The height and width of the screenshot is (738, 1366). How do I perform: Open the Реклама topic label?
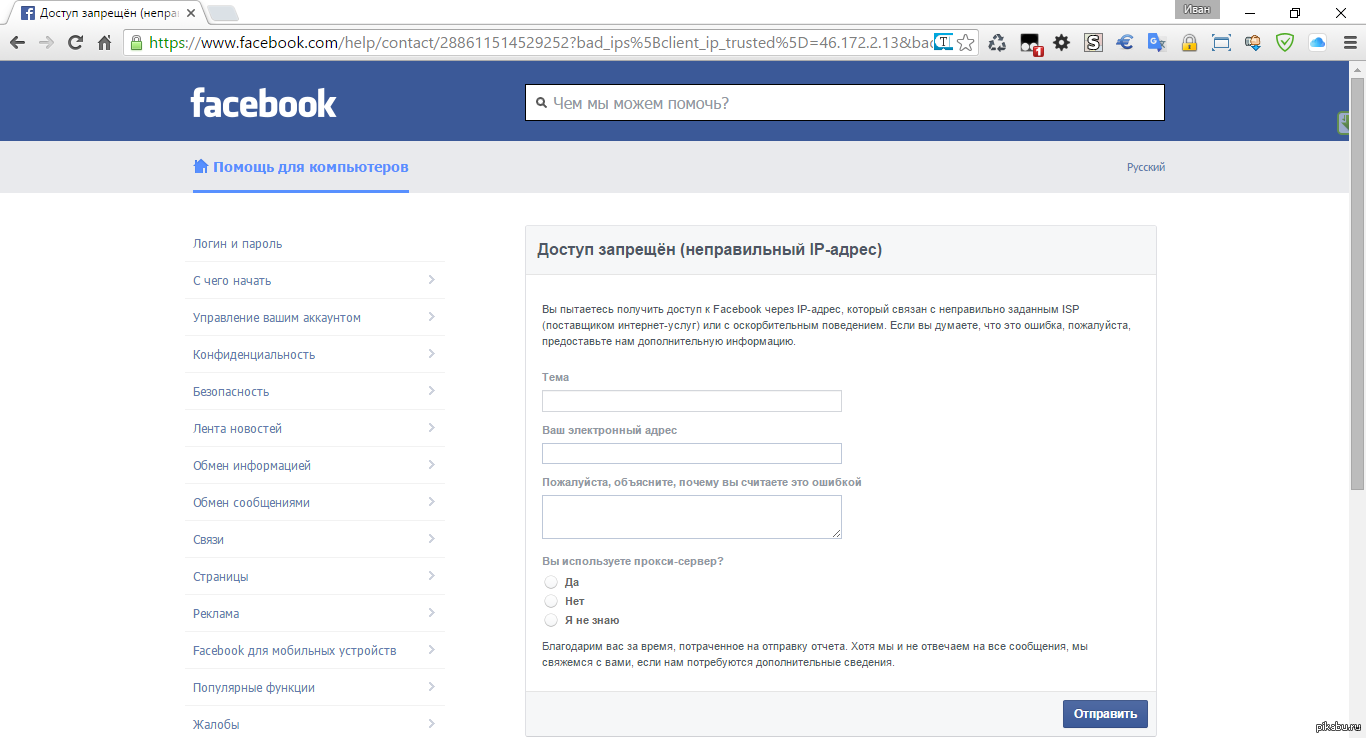point(216,614)
